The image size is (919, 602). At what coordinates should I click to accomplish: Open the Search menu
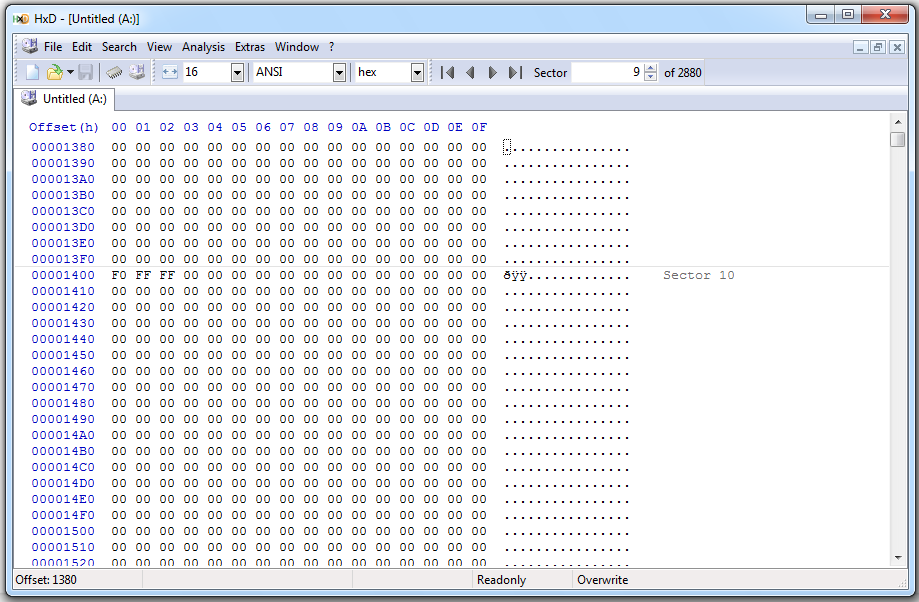pos(119,47)
